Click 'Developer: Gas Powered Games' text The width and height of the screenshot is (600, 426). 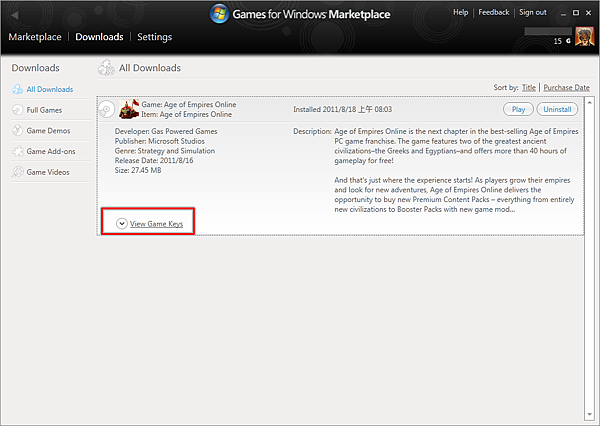(166, 131)
